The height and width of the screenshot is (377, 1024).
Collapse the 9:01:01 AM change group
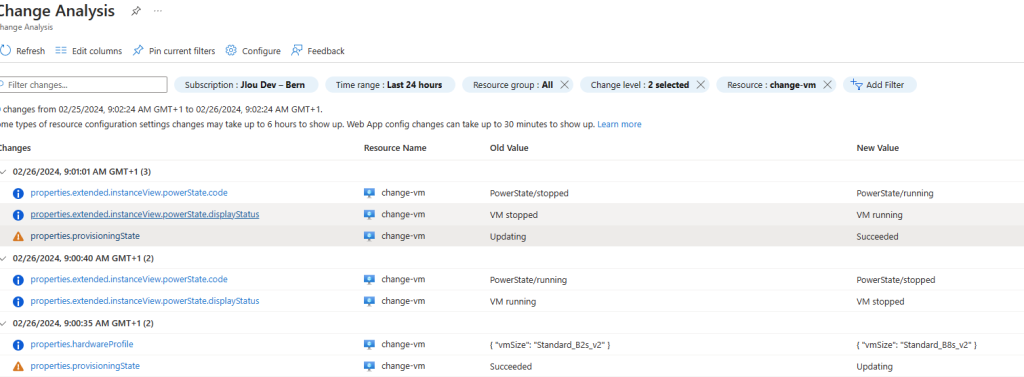click(x=5, y=171)
